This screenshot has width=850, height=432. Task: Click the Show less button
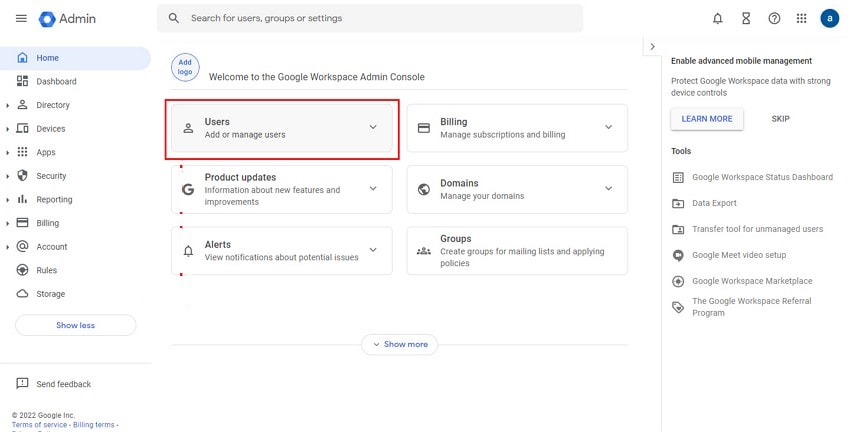tap(75, 325)
